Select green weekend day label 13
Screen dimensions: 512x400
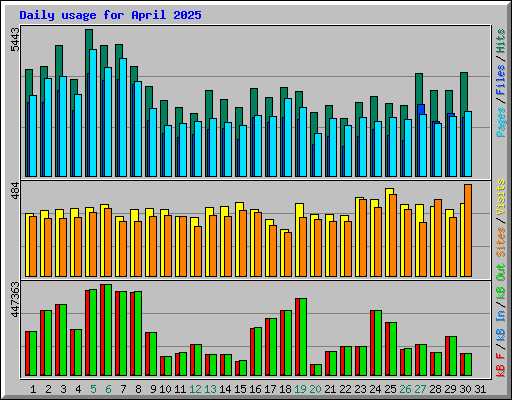(210, 389)
